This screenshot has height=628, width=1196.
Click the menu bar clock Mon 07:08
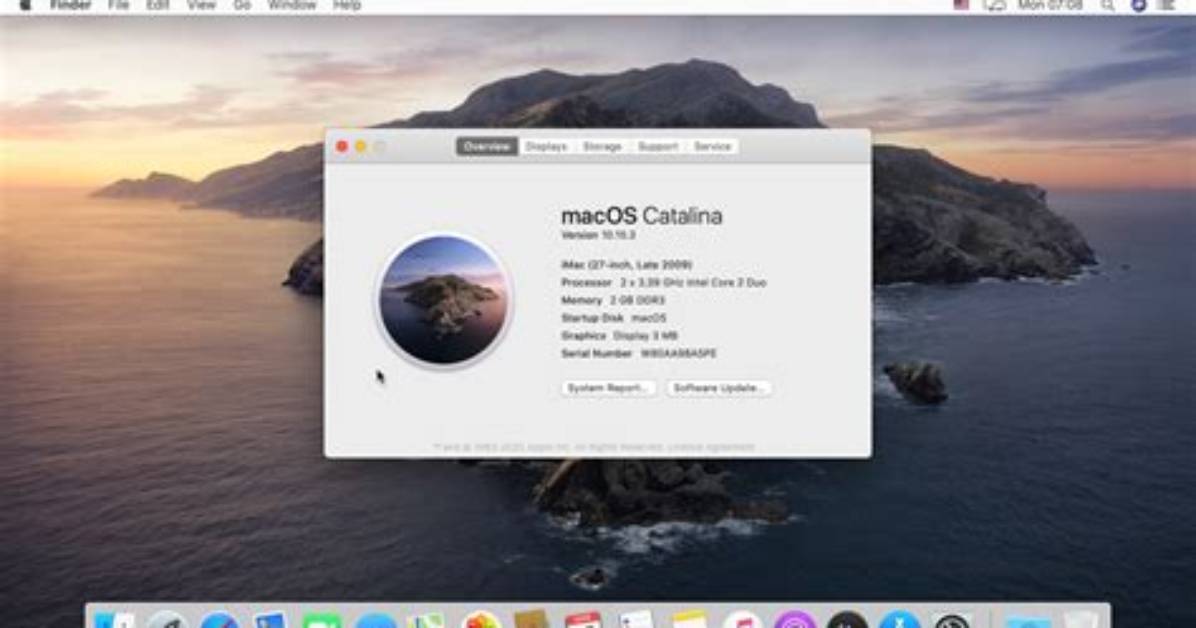pyautogui.click(x=1050, y=5)
